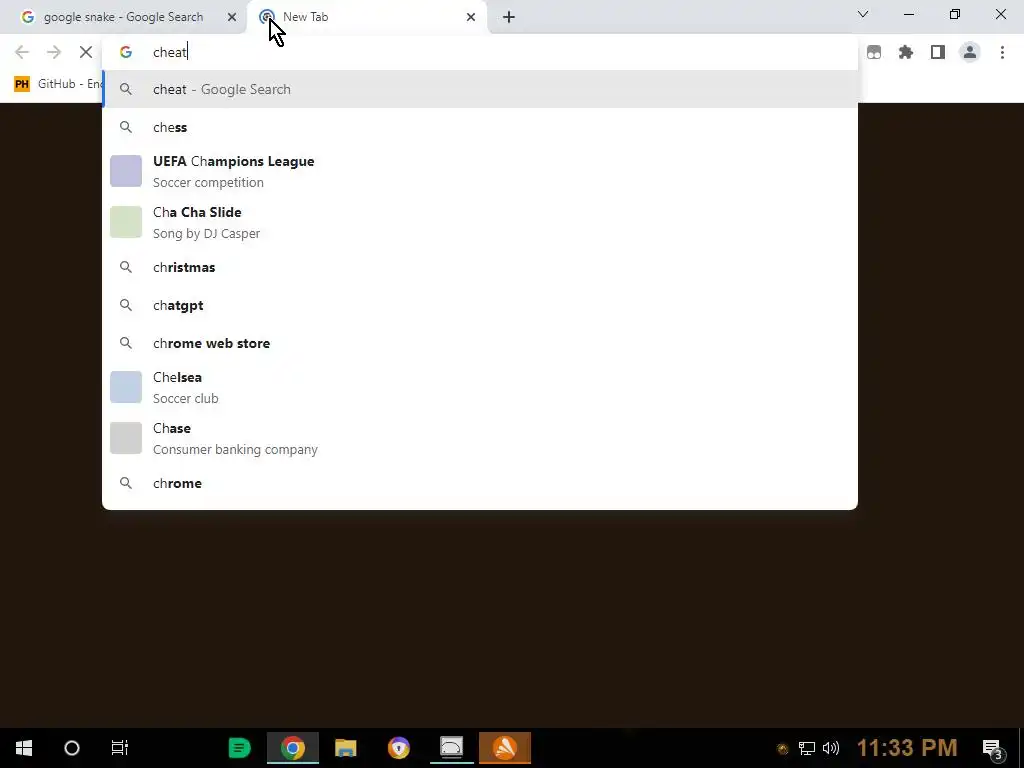Image resolution: width=1024 pixels, height=768 pixels.
Task: Toggle the browser side panel
Action: (x=938, y=52)
